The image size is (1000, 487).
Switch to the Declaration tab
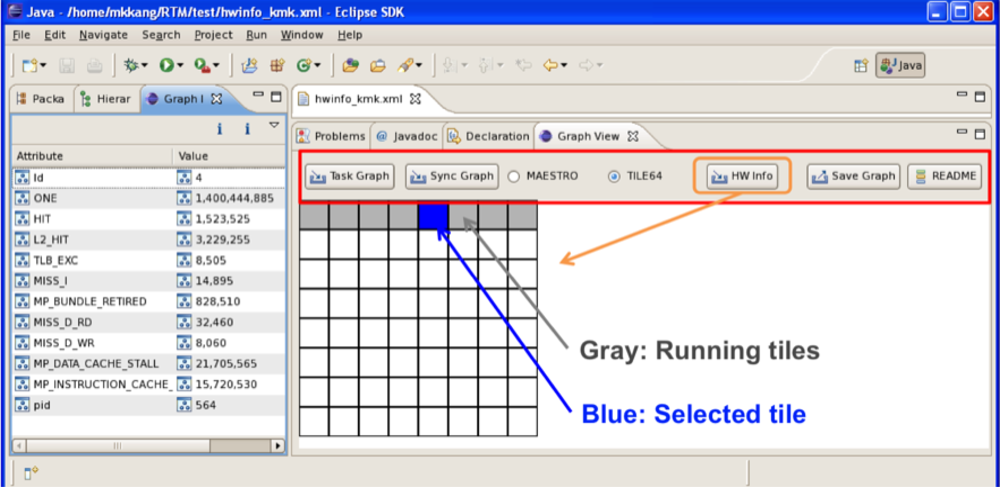[x=489, y=136]
